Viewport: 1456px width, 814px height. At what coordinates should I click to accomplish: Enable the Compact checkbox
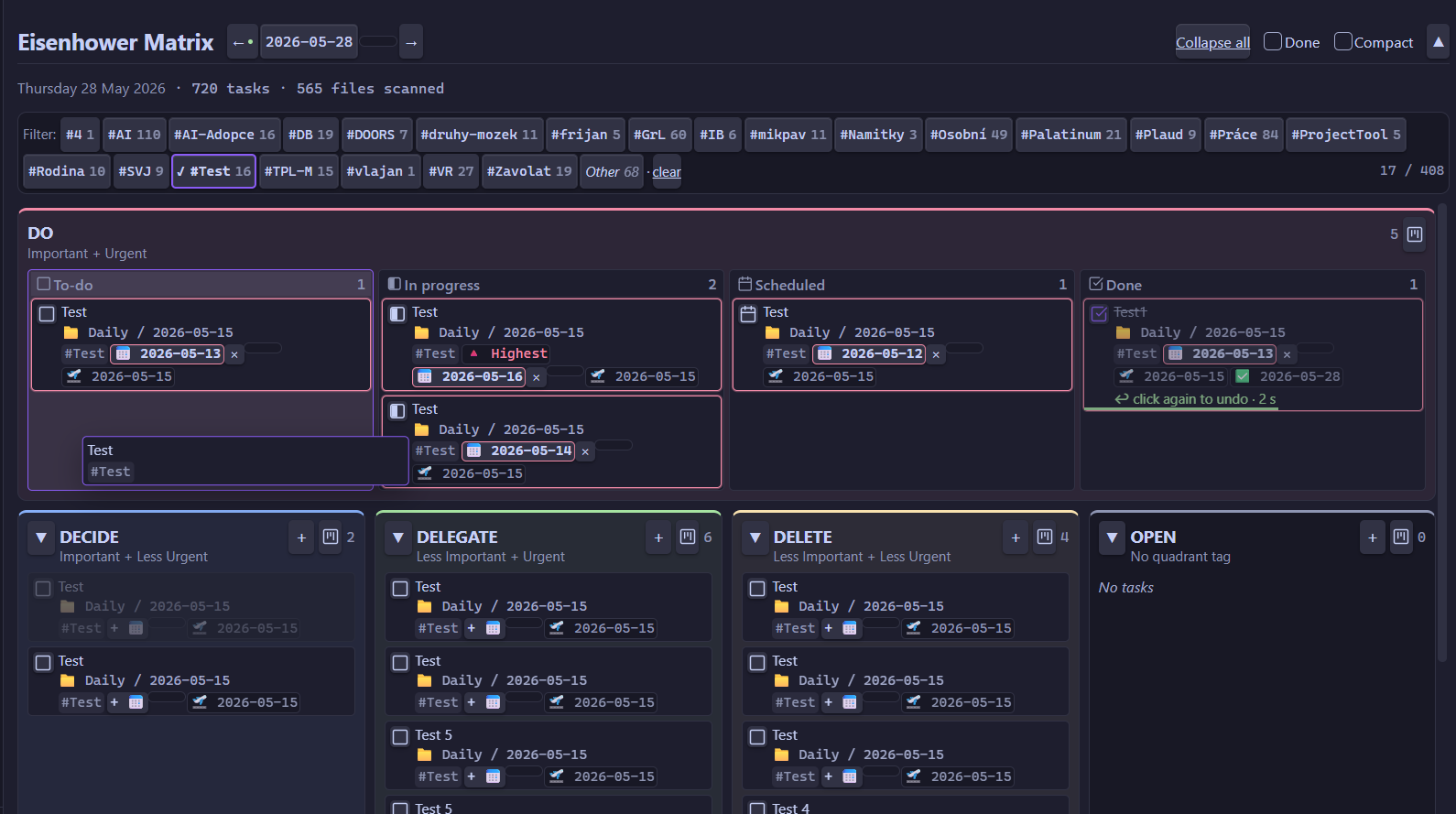1343,41
